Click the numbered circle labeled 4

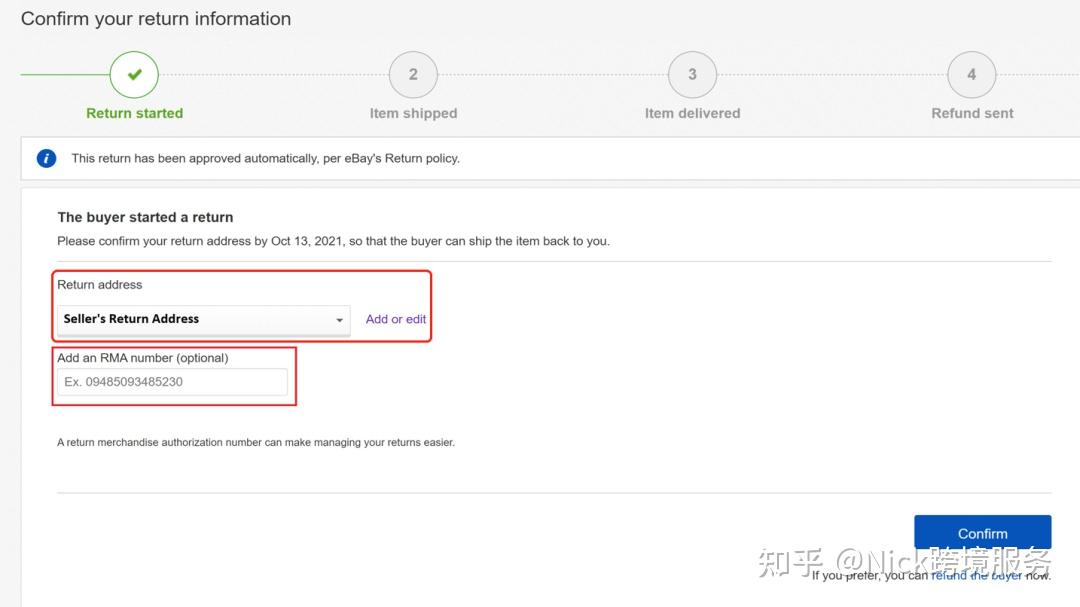(971, 74)
